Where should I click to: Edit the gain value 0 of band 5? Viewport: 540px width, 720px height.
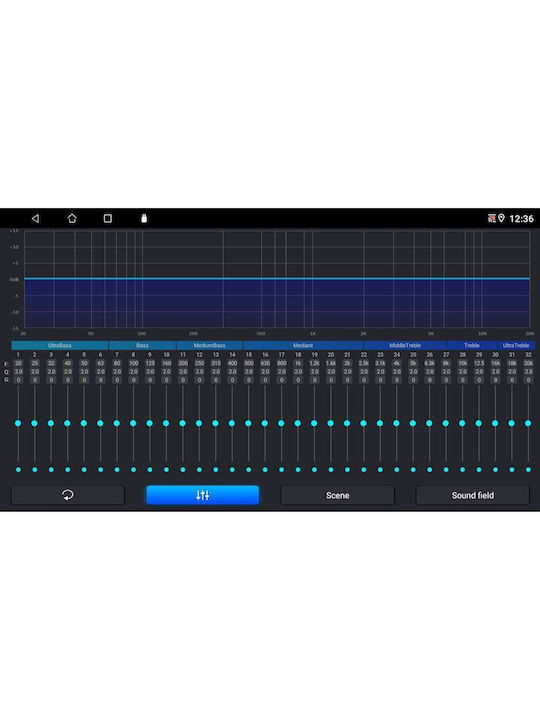click(x=84, y=380)
